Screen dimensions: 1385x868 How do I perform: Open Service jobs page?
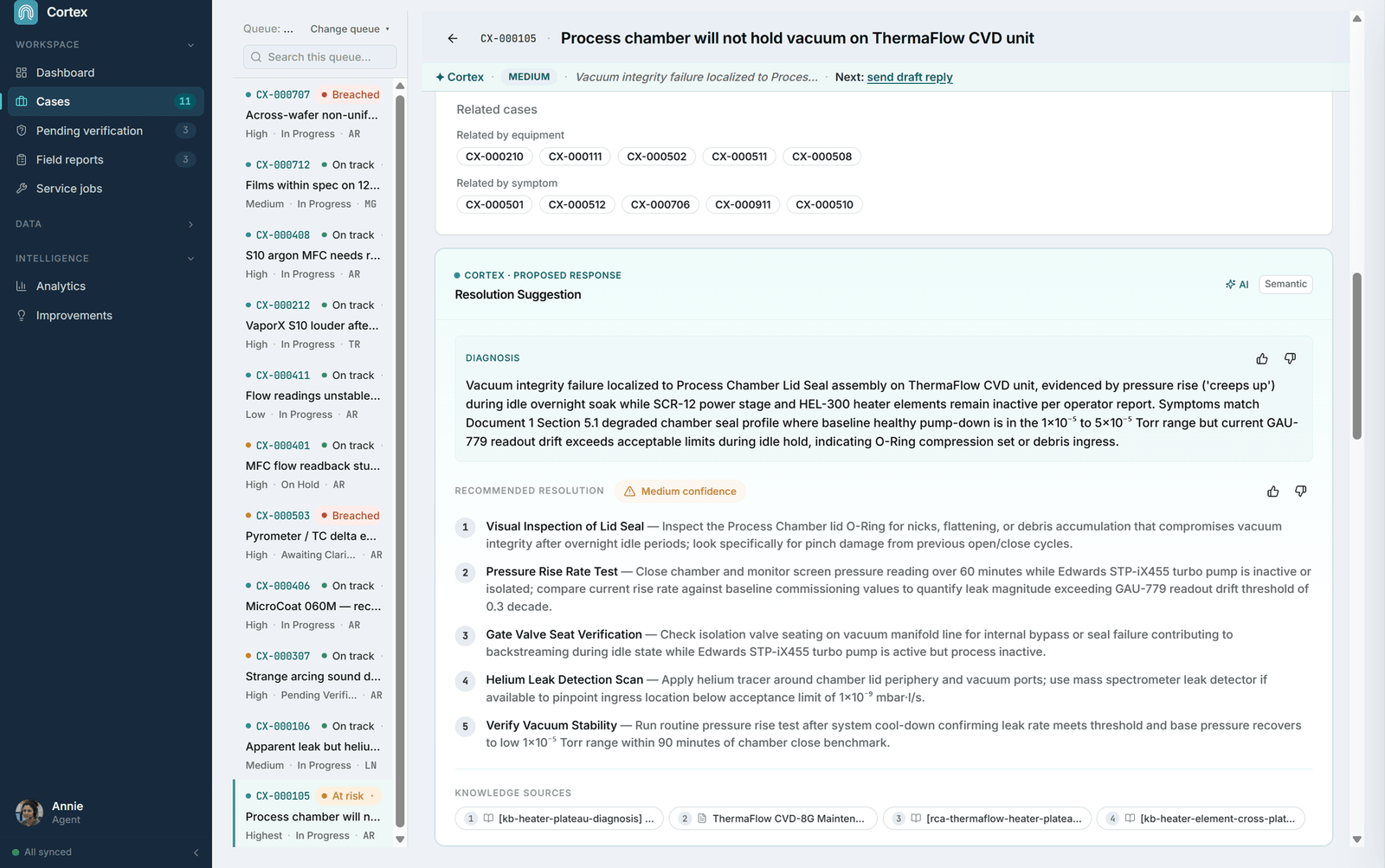106,189
